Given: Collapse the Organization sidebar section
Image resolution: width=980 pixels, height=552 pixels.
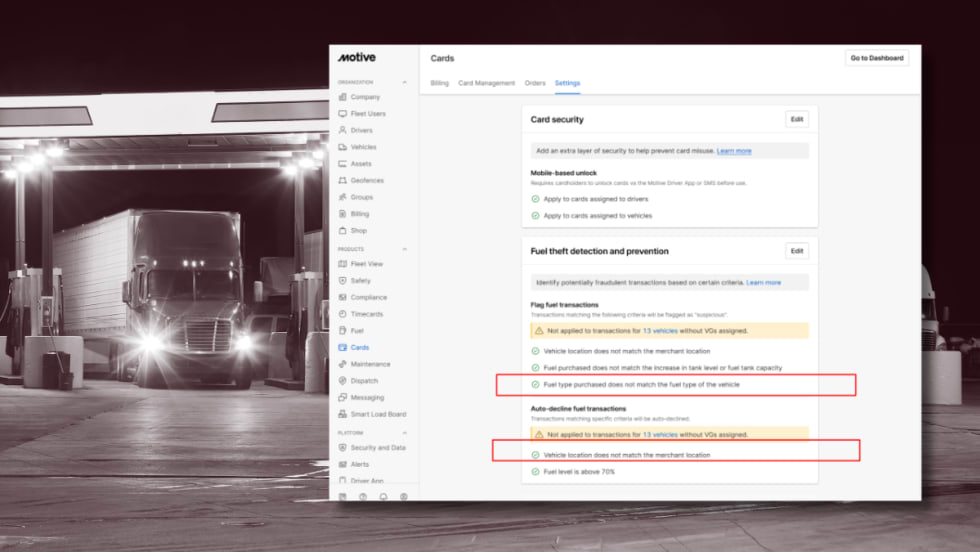Looking at the screenshot, I should pos(405,82).
